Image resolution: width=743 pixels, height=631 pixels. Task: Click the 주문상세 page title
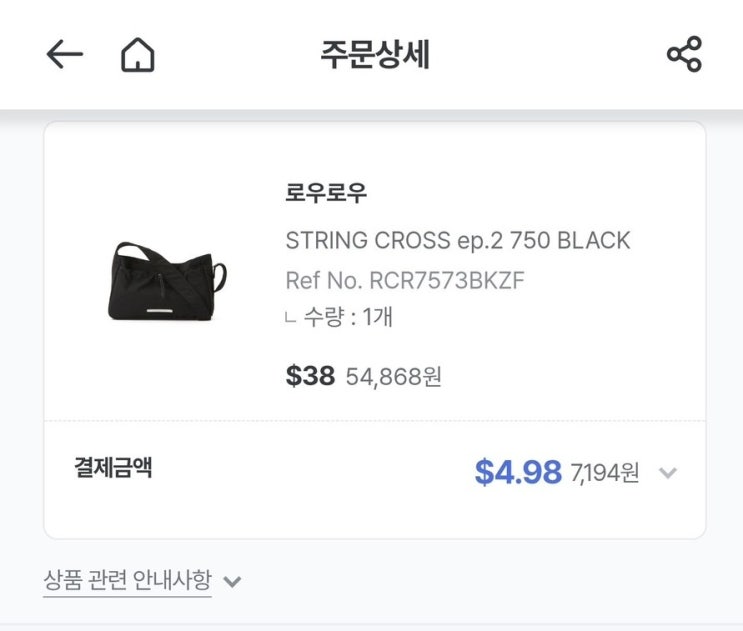(375, 55)
